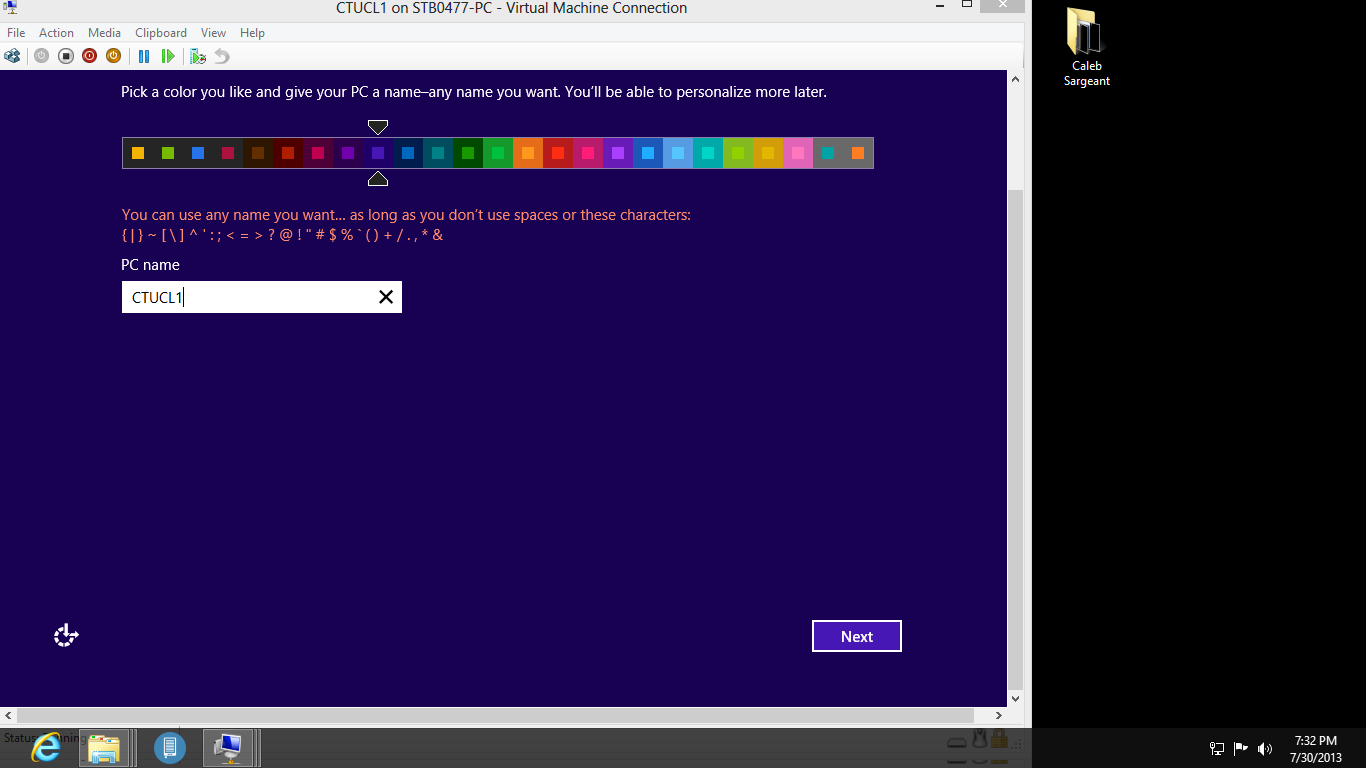This screenshot has width=1366, height=768.
Task: Click the Ctrl+Alt+Delete toolbar icon
Action: click(x=12, y=56)
